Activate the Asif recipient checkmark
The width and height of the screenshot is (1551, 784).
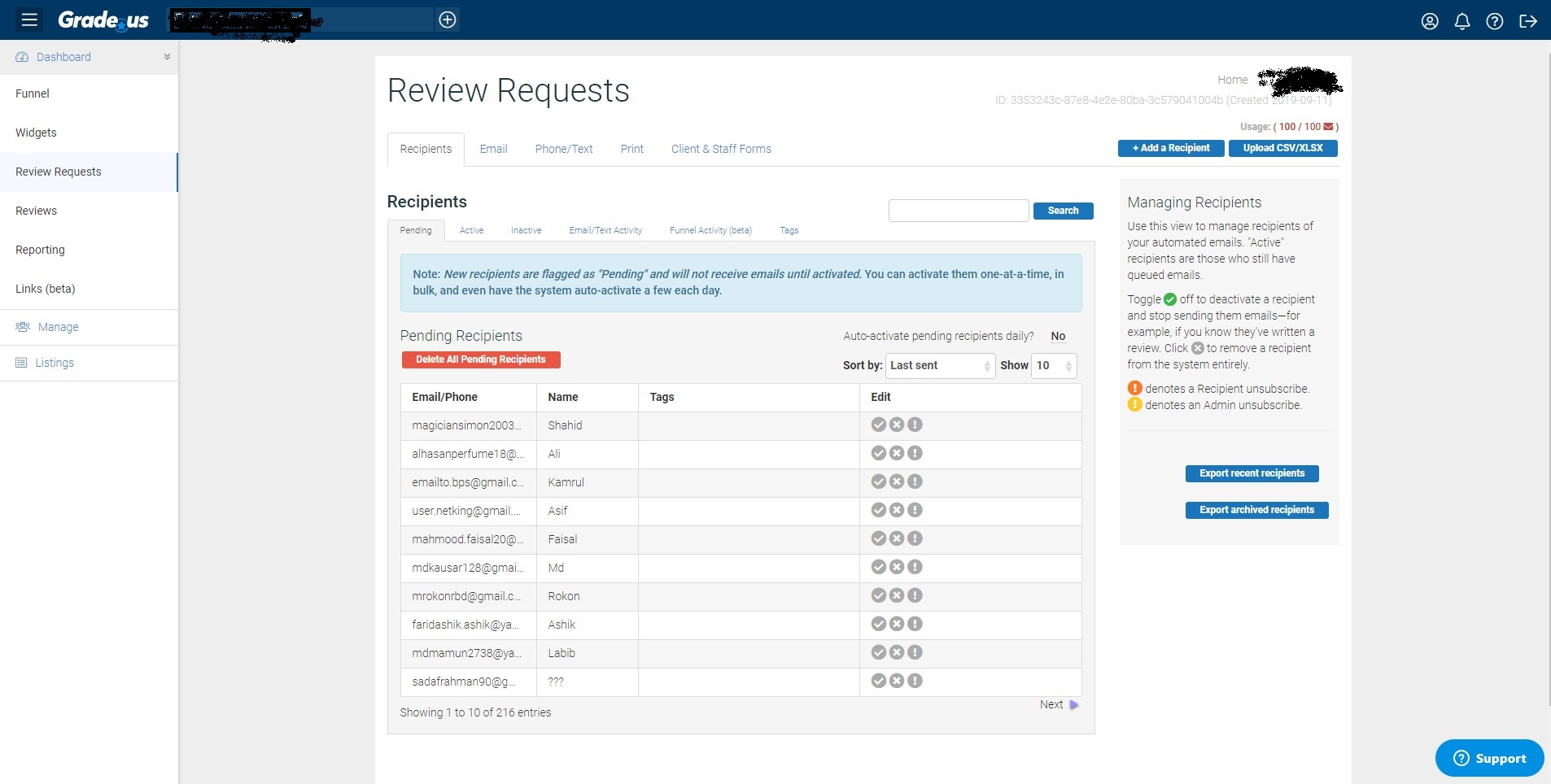(x=879, y=510)
